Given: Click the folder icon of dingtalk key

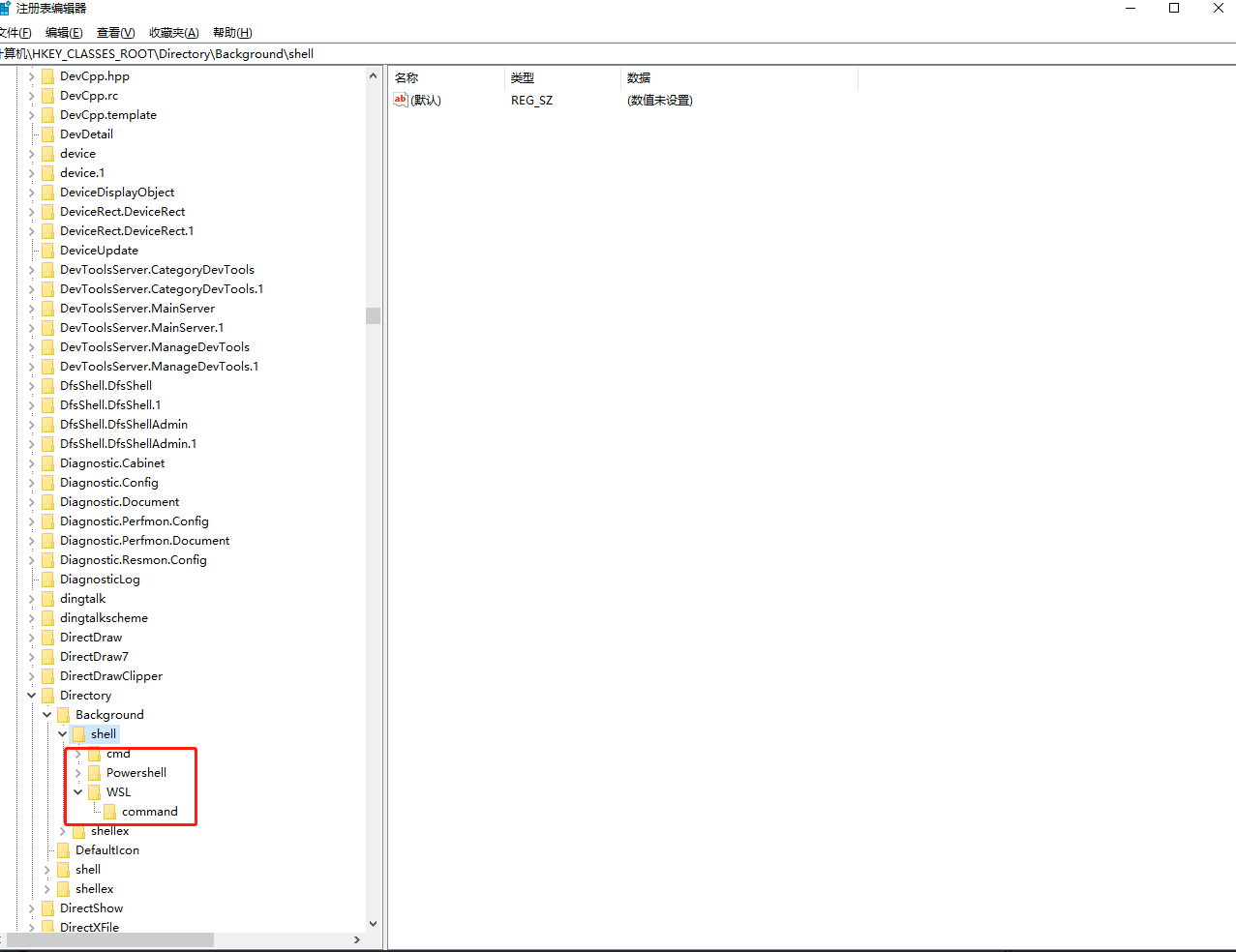Looking at the screenshot, I should tap(47, 599).
